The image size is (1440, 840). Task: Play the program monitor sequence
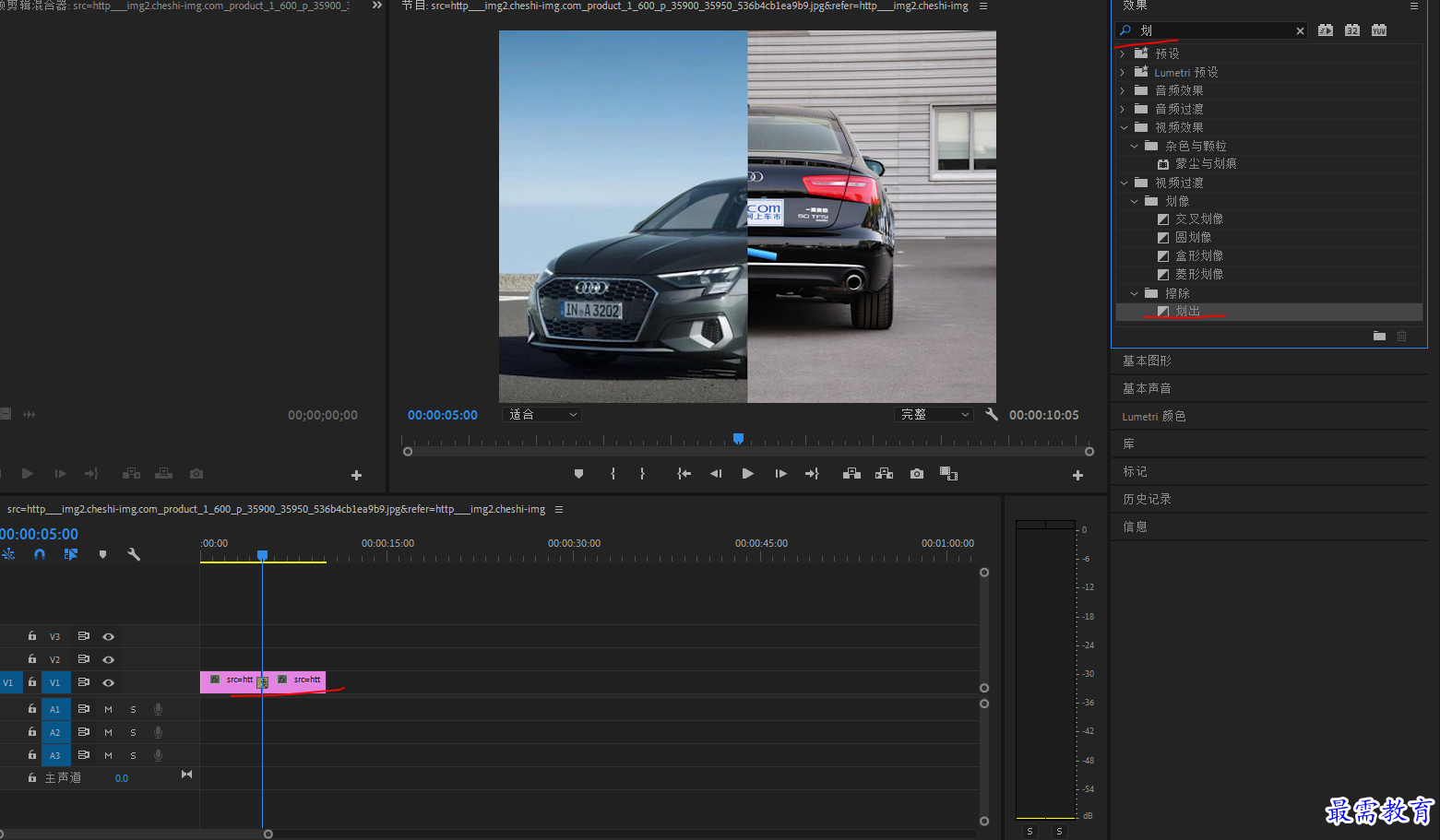tap(748, 474)
